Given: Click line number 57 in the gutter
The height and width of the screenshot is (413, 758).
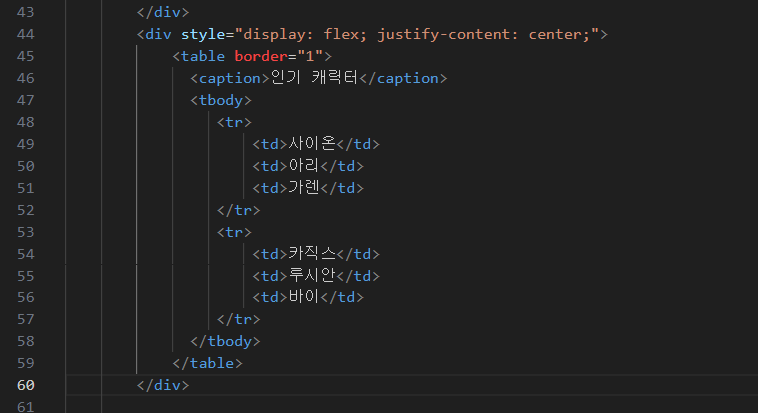Looking at the screenshot, I should coord(26,319).
